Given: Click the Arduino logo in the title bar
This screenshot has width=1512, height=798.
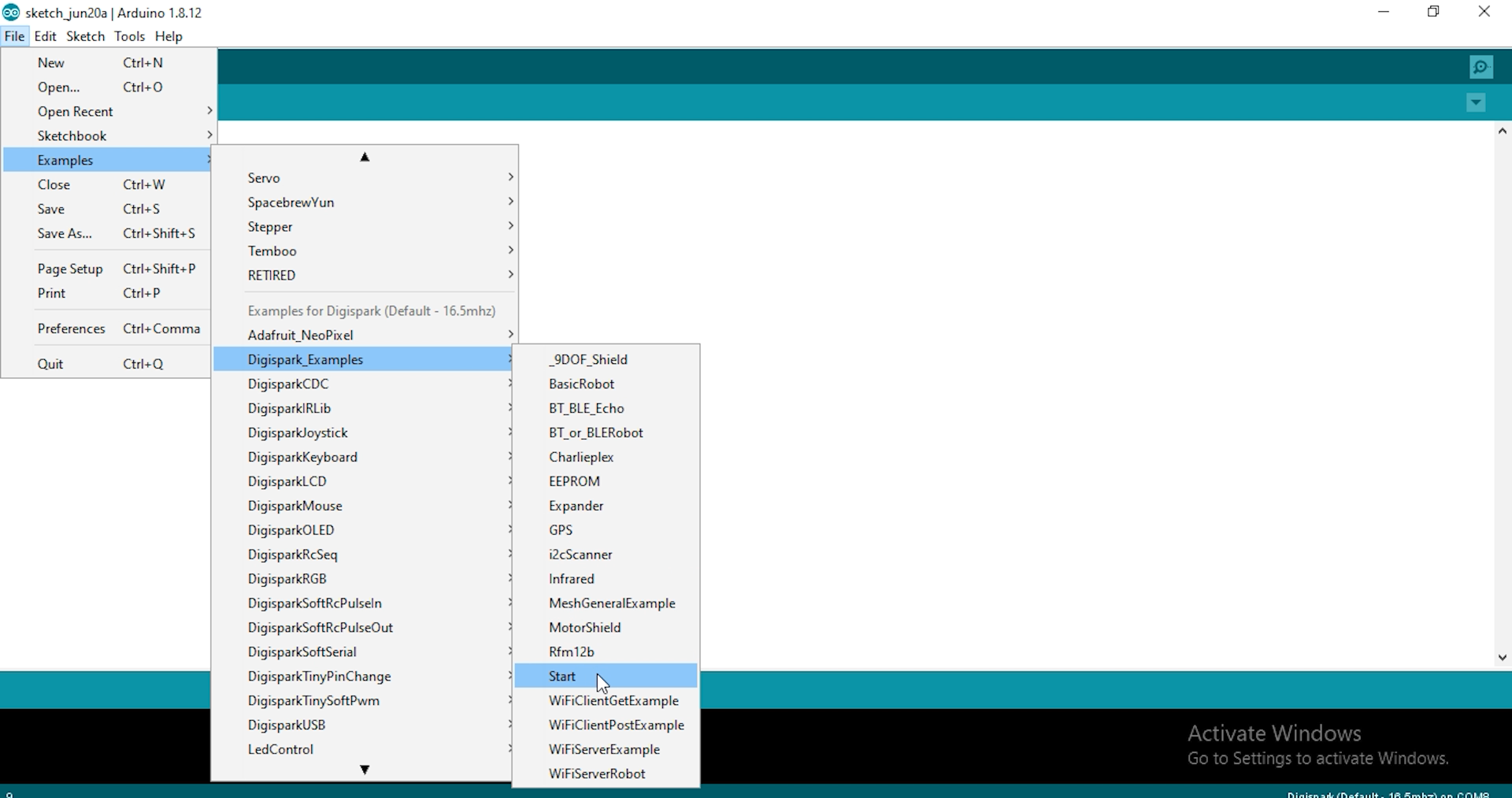Looking at the screenshot, I should (x=11, y=12).
